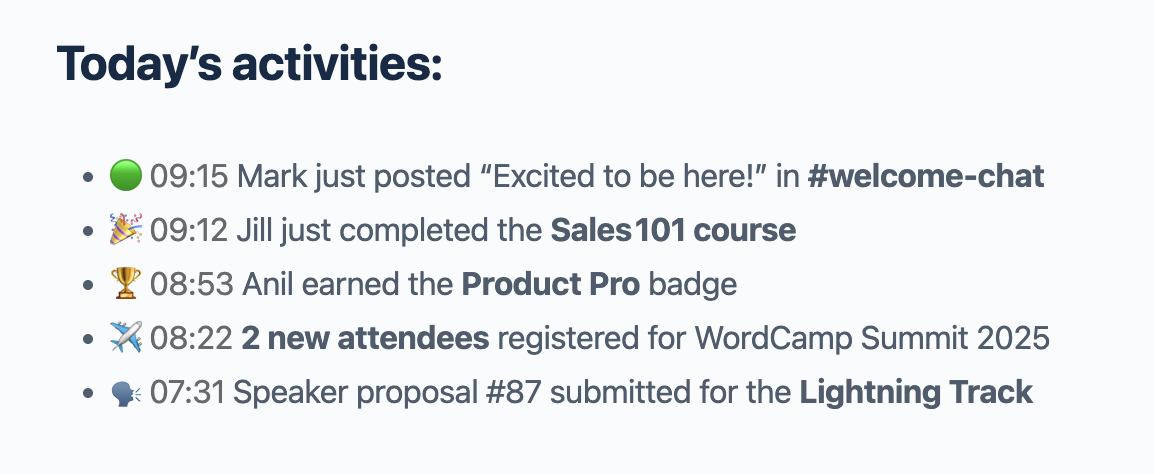This screenshot has width=1154, height=474.
Task: Click the airplane emoji icon
Action: click(126, 339)
